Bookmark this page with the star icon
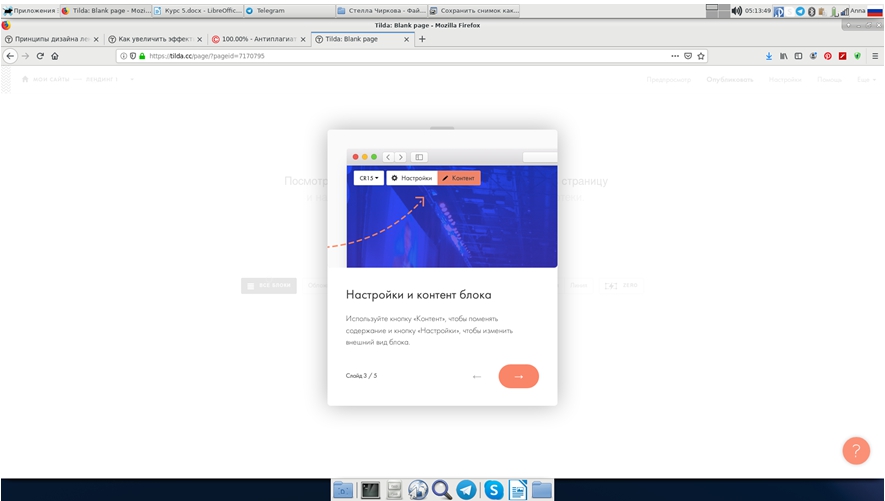The image size is (885, 501). tap(700, 56)
